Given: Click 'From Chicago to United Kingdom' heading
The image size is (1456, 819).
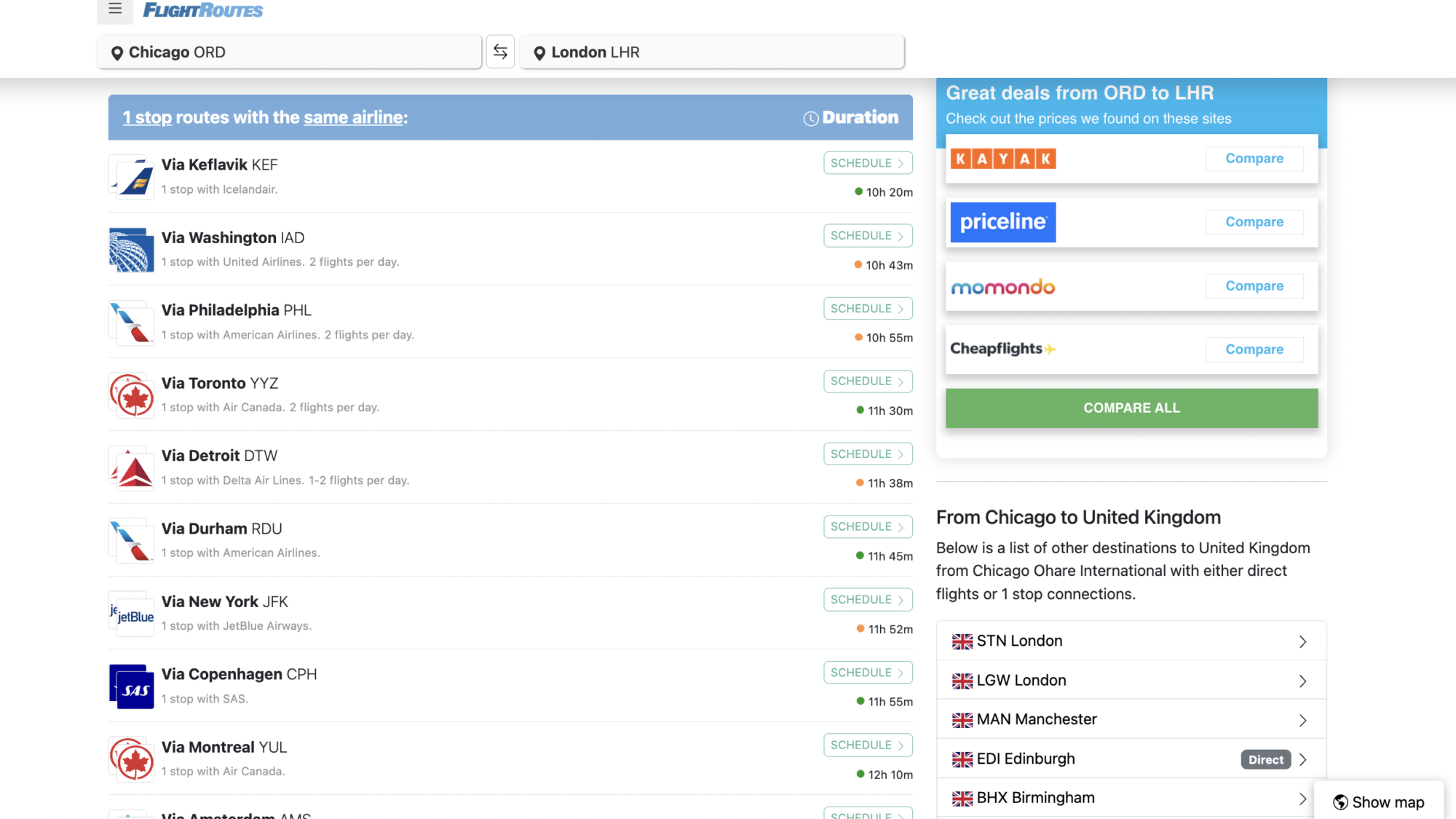Looking at the screenshot, I should coord(1078,518).
